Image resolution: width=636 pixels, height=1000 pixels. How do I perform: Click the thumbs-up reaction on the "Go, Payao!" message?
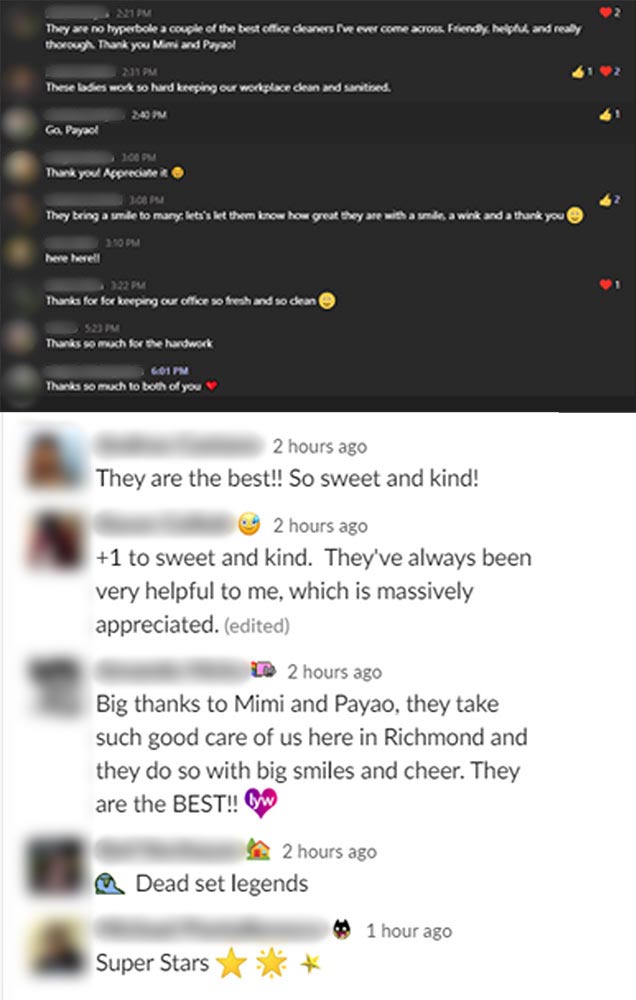click(x=609, y=115)
